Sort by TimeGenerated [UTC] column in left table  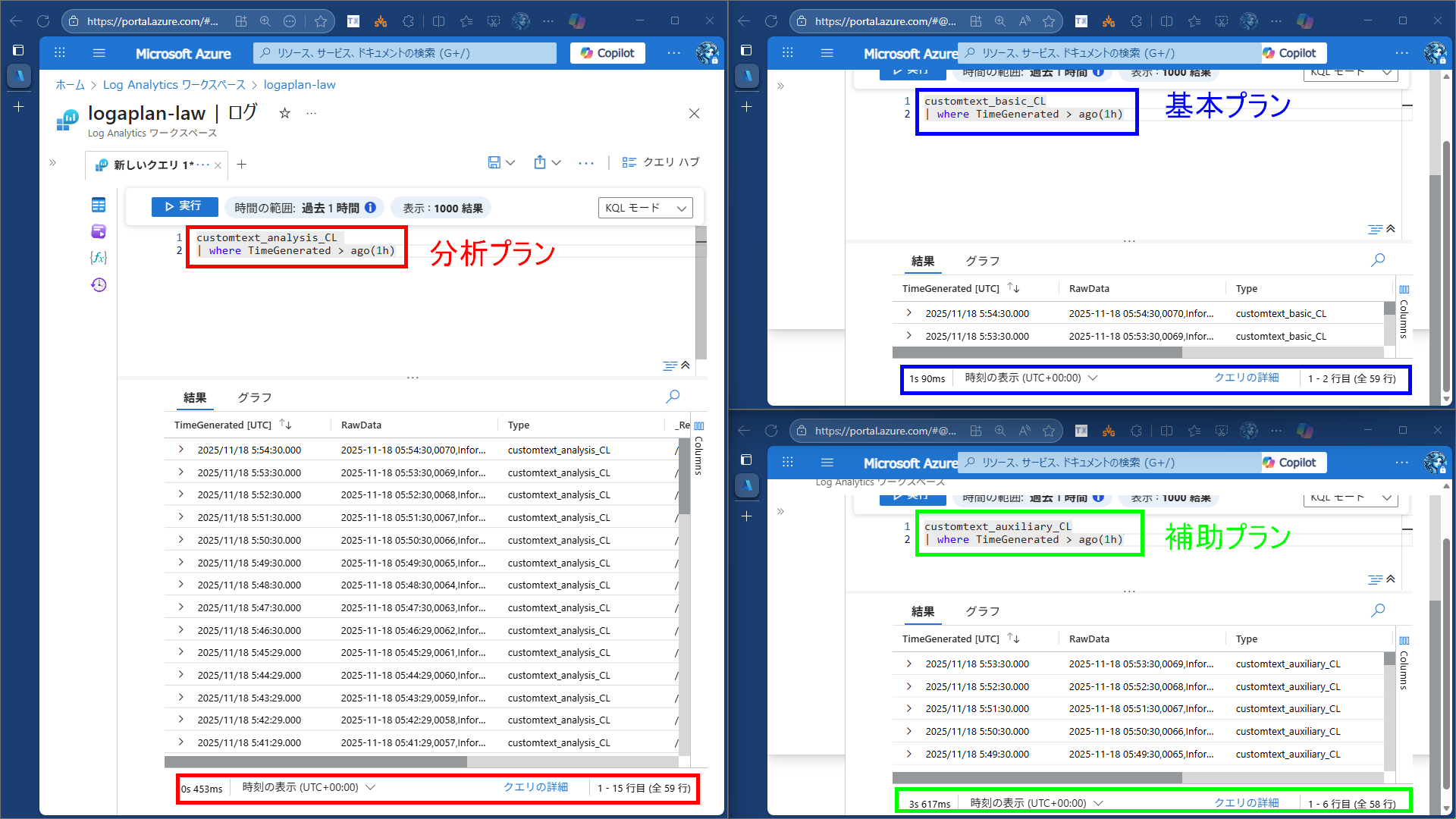click(223, 425)
